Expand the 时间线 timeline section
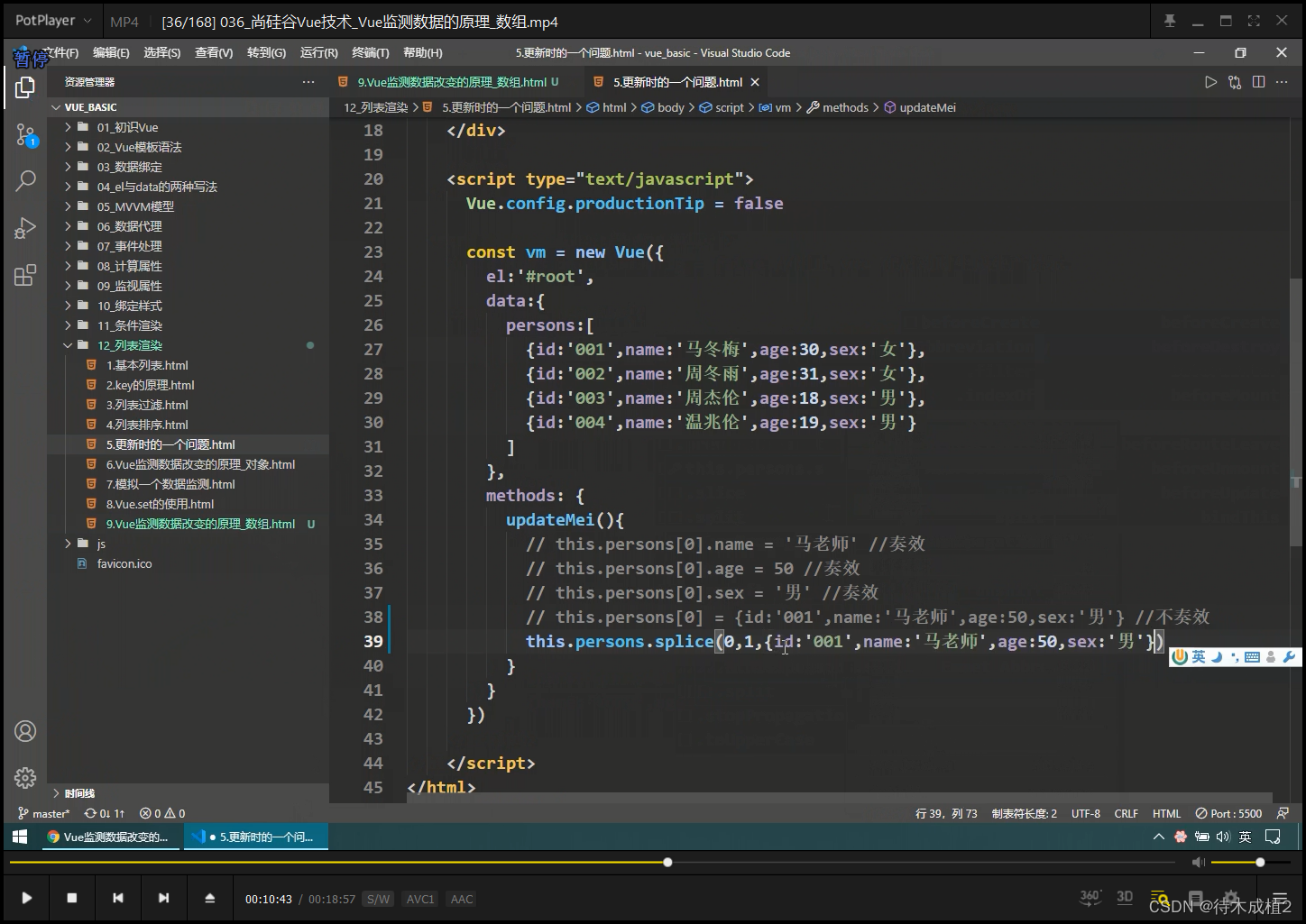 [189, 793]
